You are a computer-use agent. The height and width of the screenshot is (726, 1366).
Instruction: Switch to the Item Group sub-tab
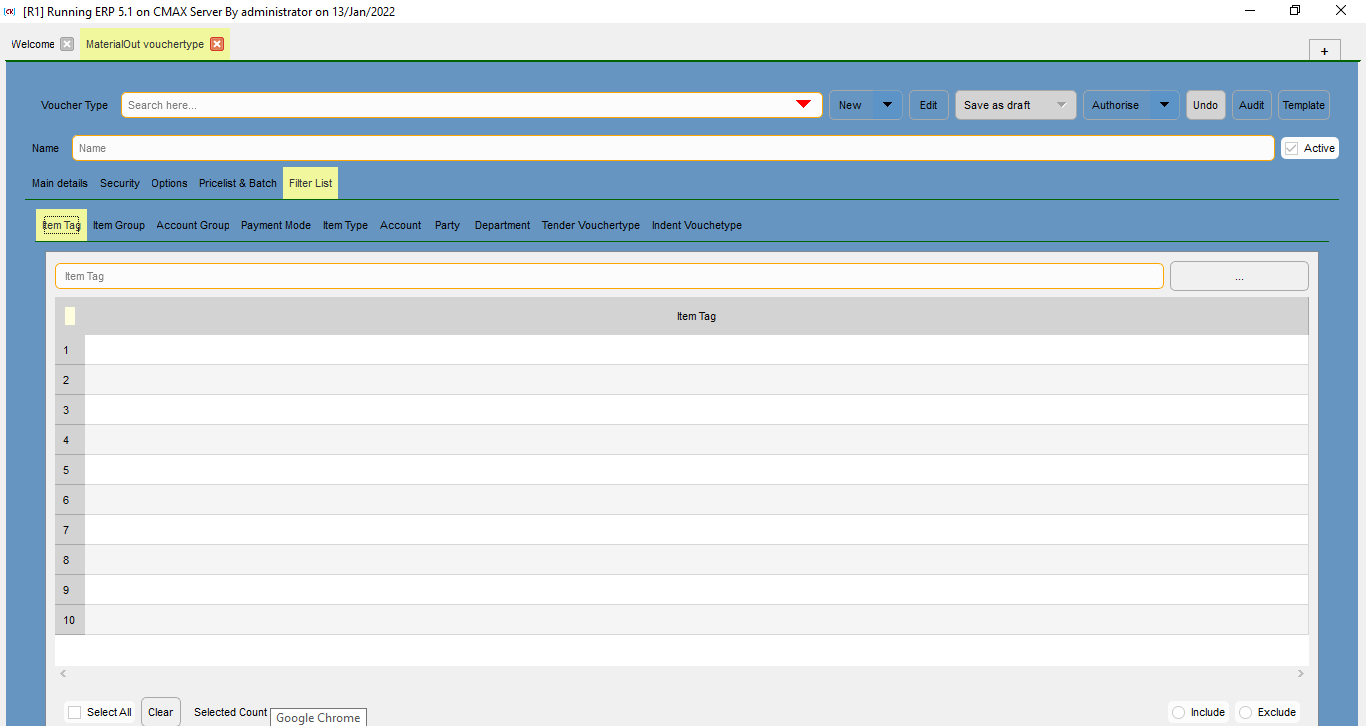click(x=119, y=225)
